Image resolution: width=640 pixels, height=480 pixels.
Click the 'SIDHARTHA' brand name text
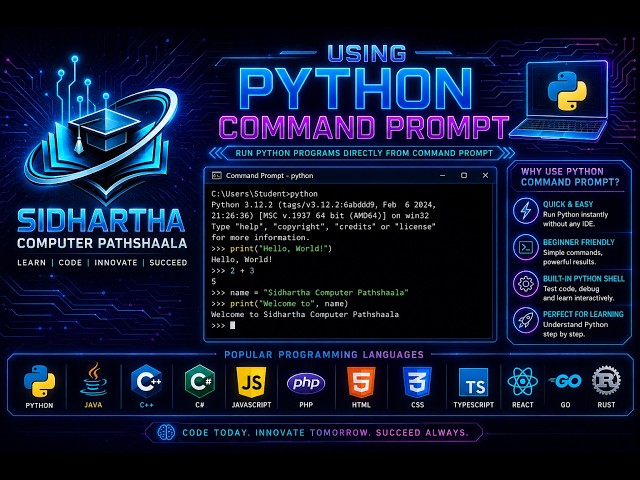101,221
